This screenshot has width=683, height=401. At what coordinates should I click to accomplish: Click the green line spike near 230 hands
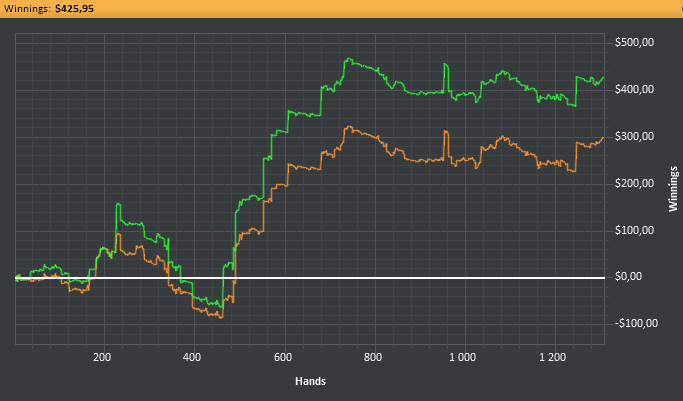point(118,204)
